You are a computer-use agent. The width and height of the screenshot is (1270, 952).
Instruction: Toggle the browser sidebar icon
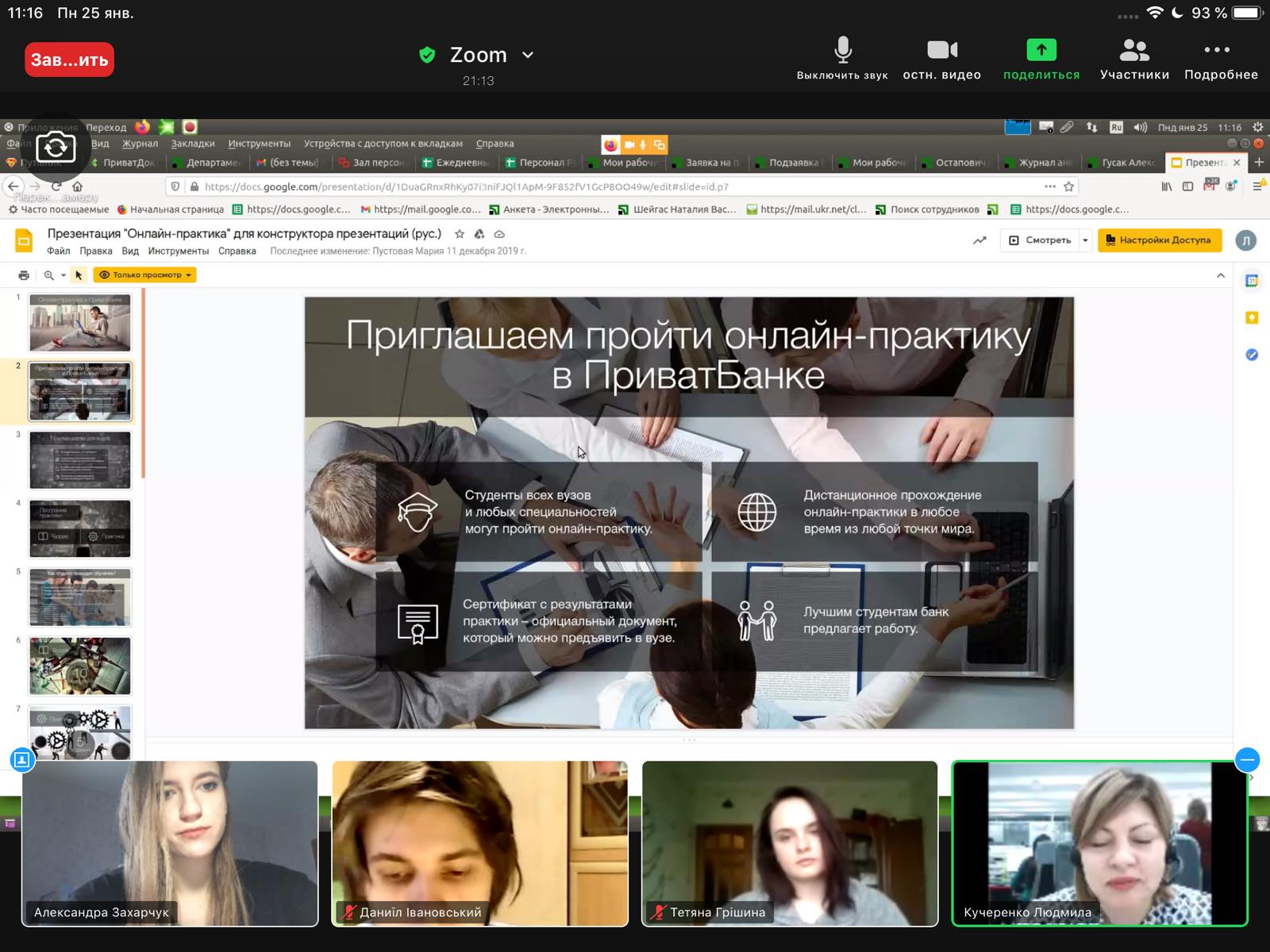click(x=1187, y=186)
